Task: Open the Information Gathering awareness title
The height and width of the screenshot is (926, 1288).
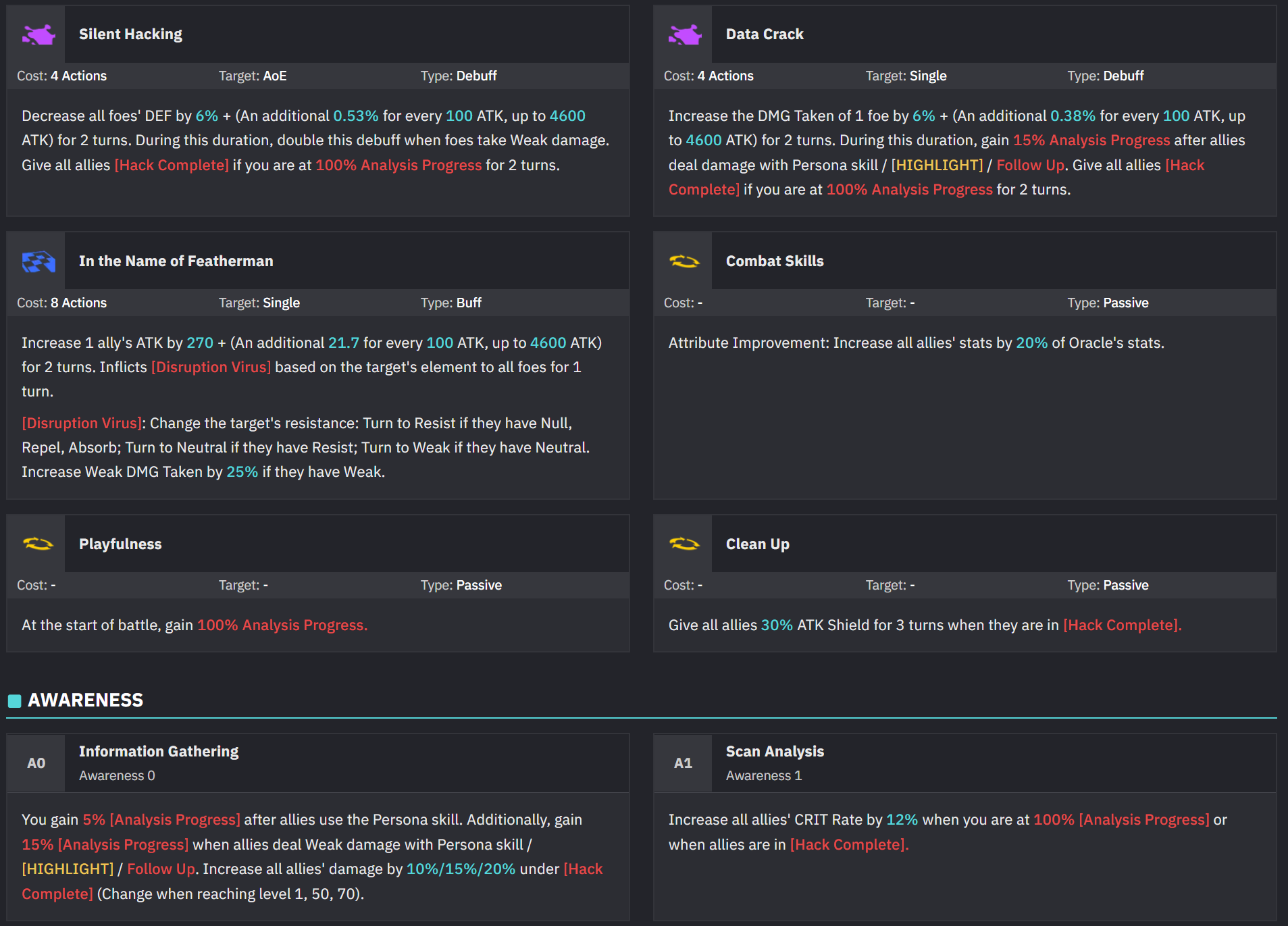Action: coord(159,752)
